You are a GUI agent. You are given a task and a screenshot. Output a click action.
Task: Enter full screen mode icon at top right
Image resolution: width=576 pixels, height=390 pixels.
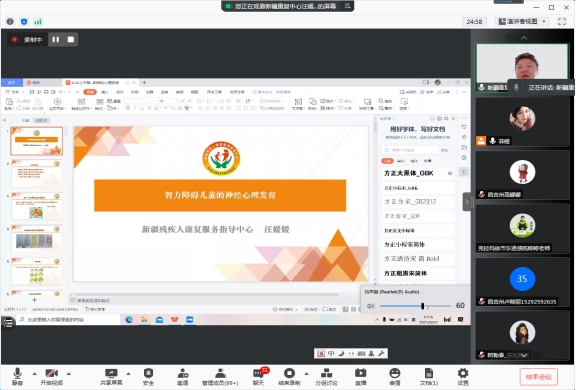click(x=562, y=21)
